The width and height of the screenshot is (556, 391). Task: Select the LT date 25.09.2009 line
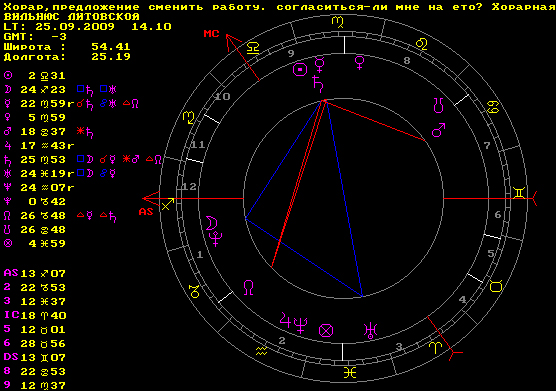point(87,27)
